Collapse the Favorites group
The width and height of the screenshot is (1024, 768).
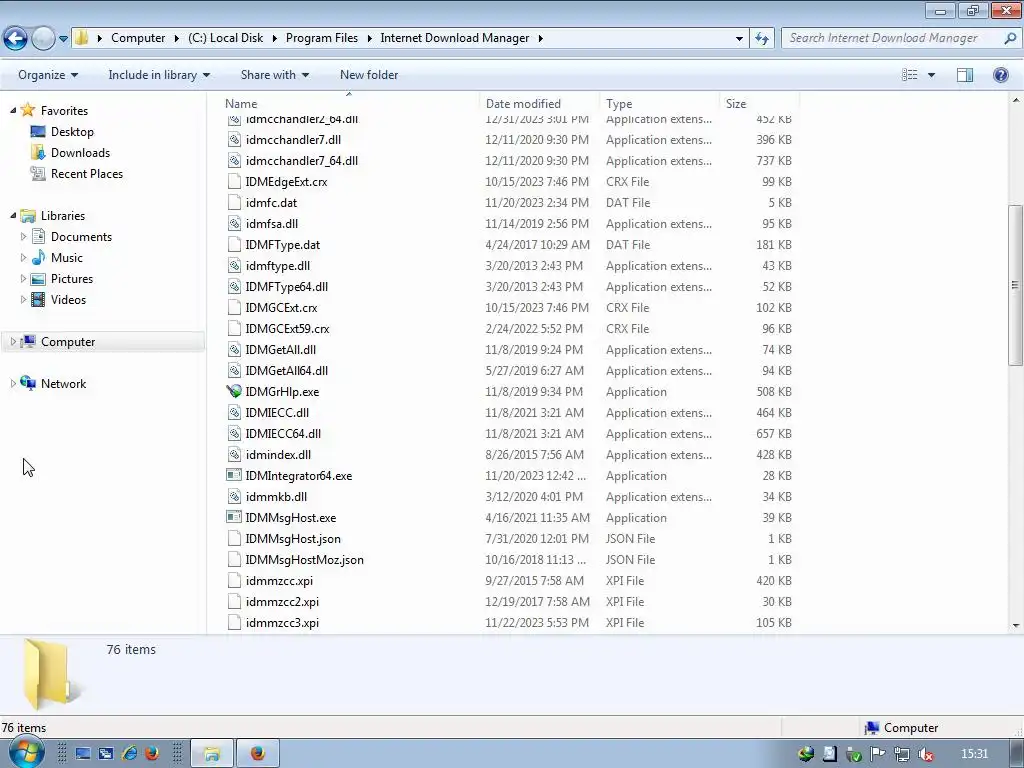coord(13,110)
